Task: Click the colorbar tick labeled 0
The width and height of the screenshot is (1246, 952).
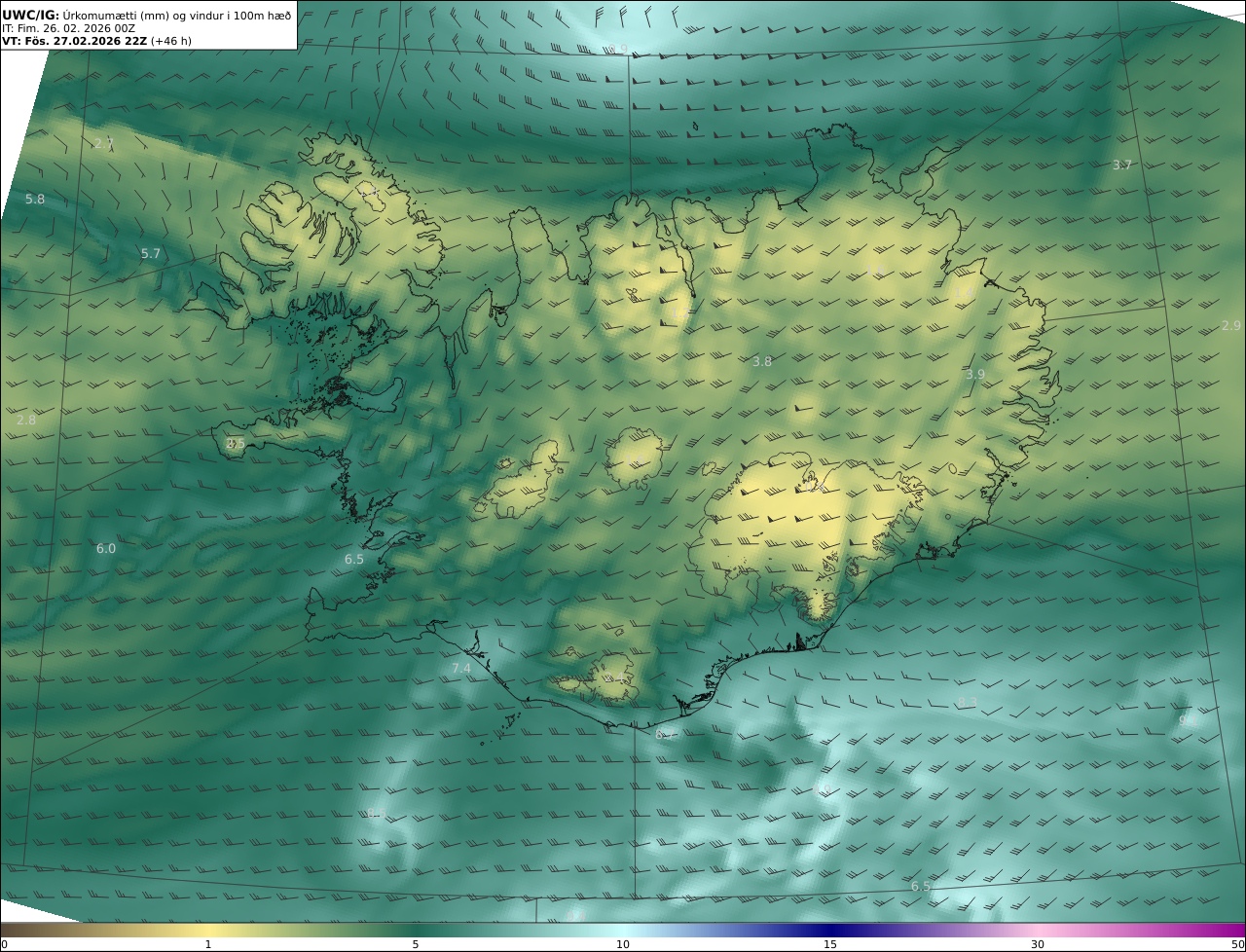Action: point(4,944)
